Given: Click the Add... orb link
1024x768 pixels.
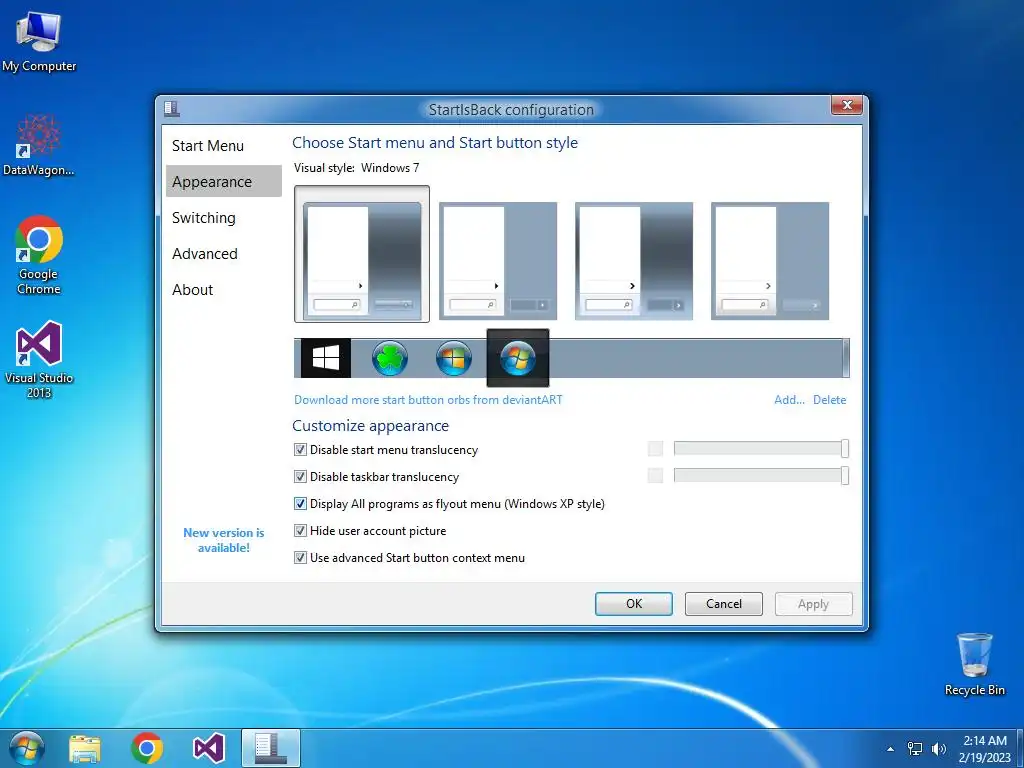Looking at the screenshot, I should (789, 400).
